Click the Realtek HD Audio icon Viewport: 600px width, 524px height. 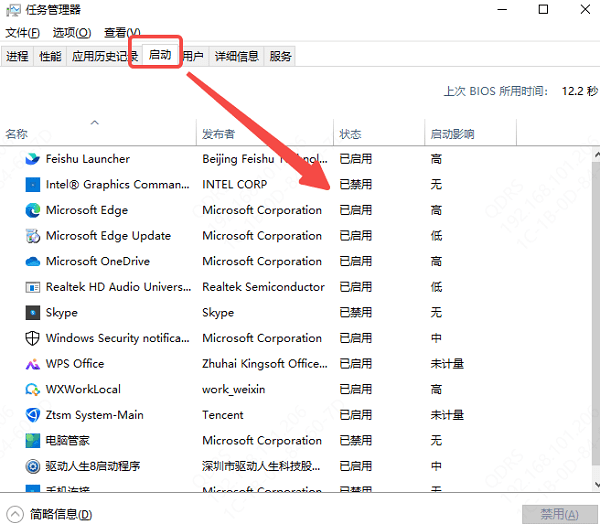tap(33, 287)
